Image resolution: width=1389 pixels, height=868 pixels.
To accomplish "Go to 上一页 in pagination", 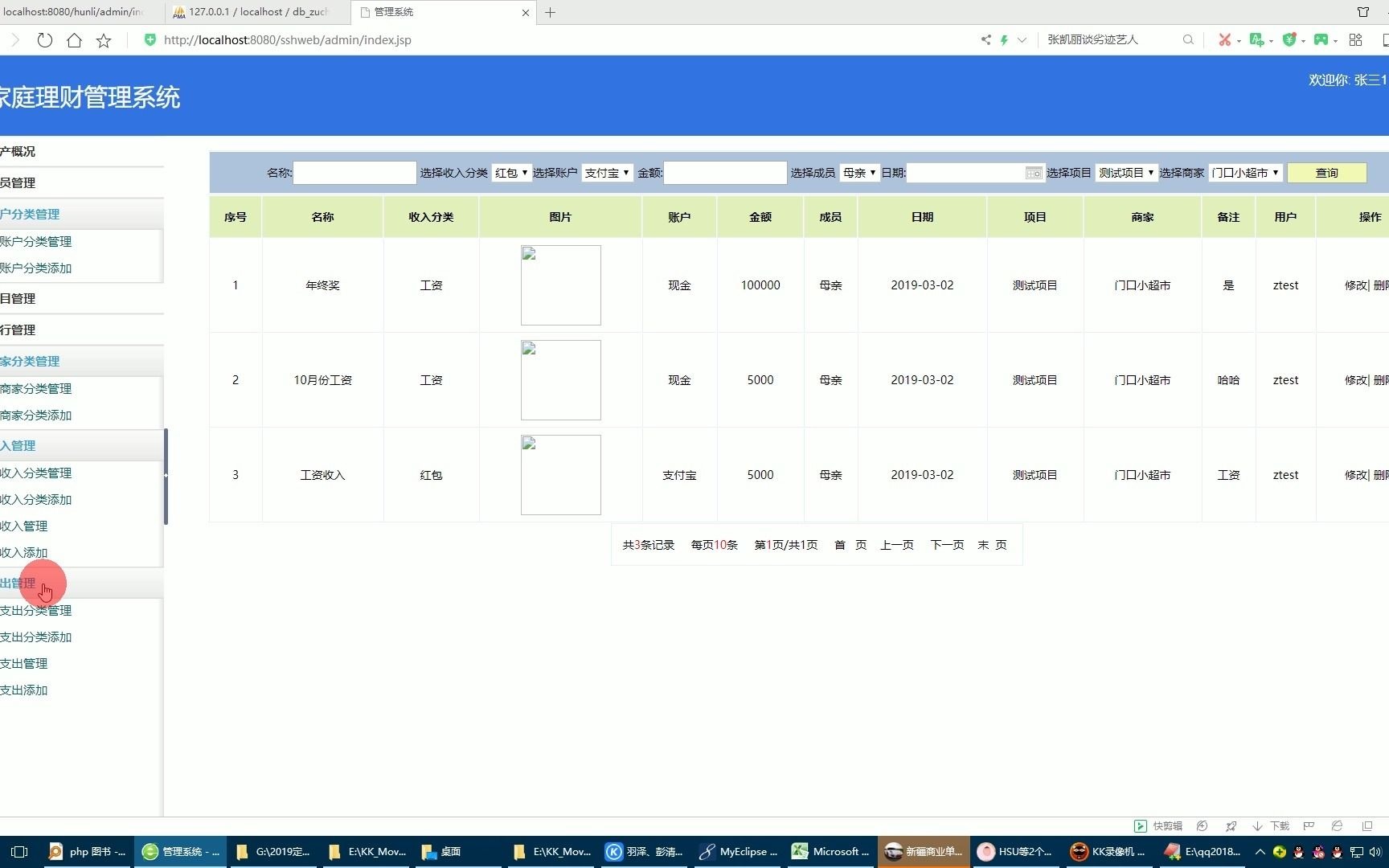I will 897,545.
